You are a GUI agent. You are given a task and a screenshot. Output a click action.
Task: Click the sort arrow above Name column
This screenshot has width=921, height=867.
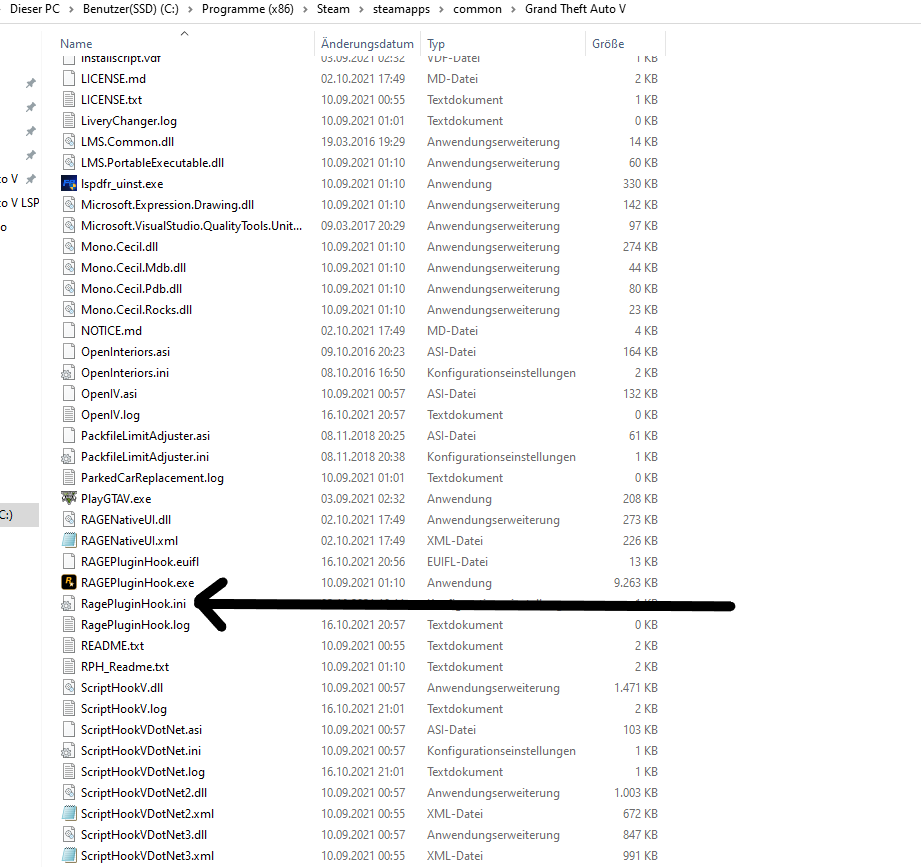pos(184,33)
